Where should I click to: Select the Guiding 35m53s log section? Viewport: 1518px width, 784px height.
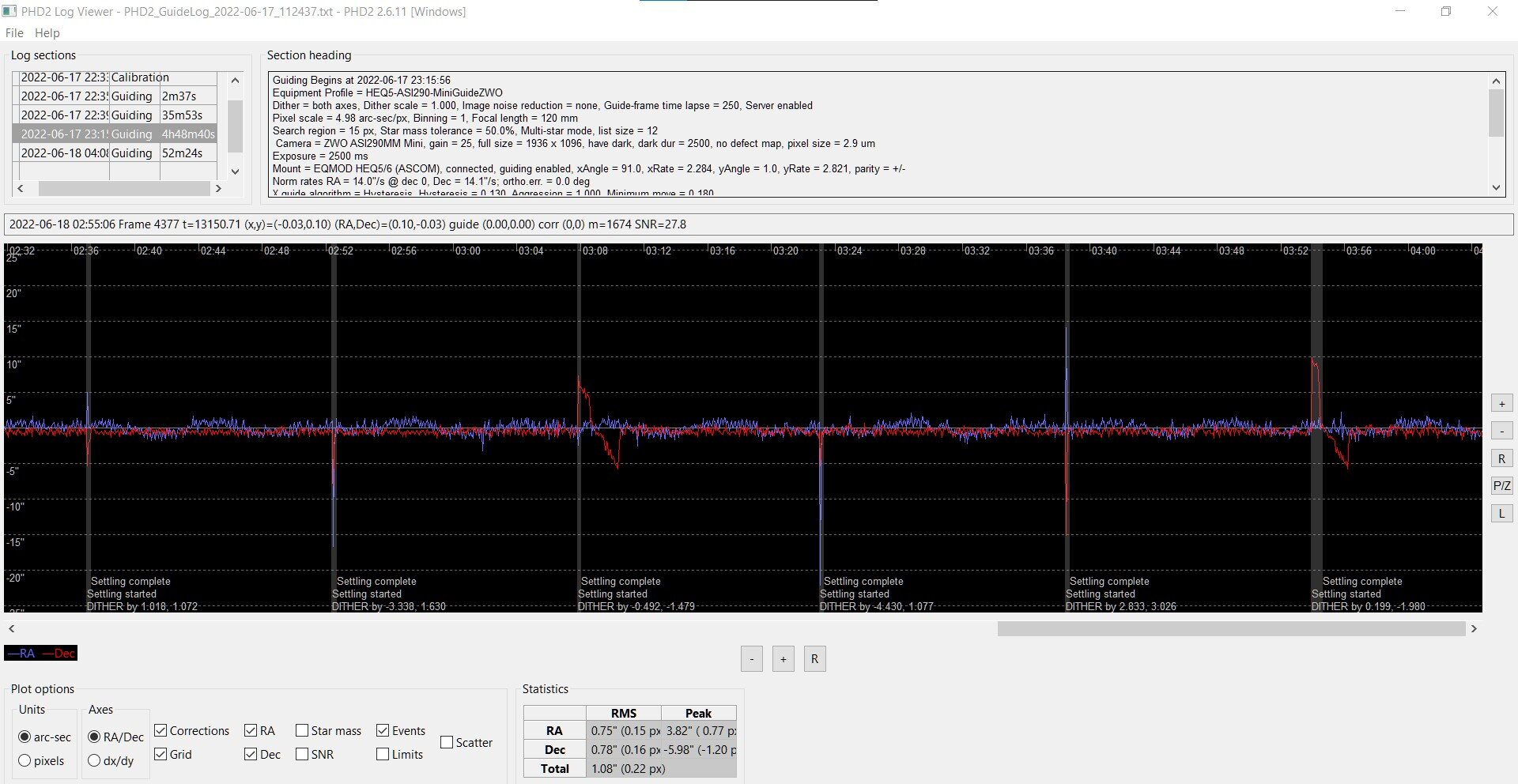[x=115, y=115]
